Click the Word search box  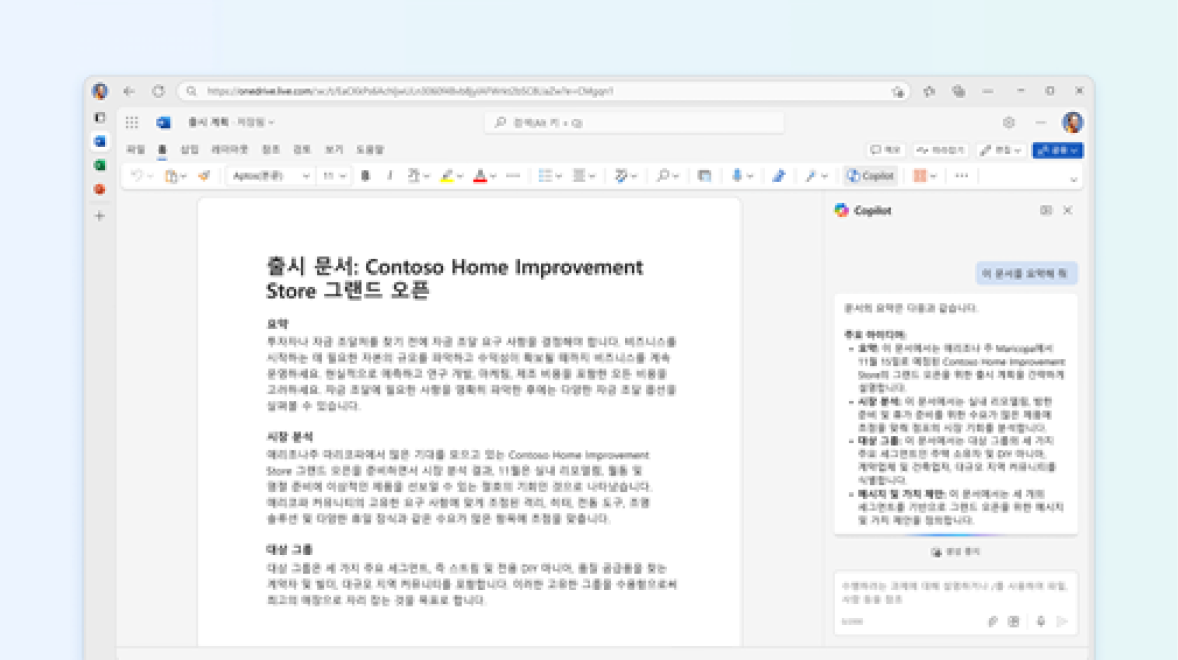[x=635, y=122]
